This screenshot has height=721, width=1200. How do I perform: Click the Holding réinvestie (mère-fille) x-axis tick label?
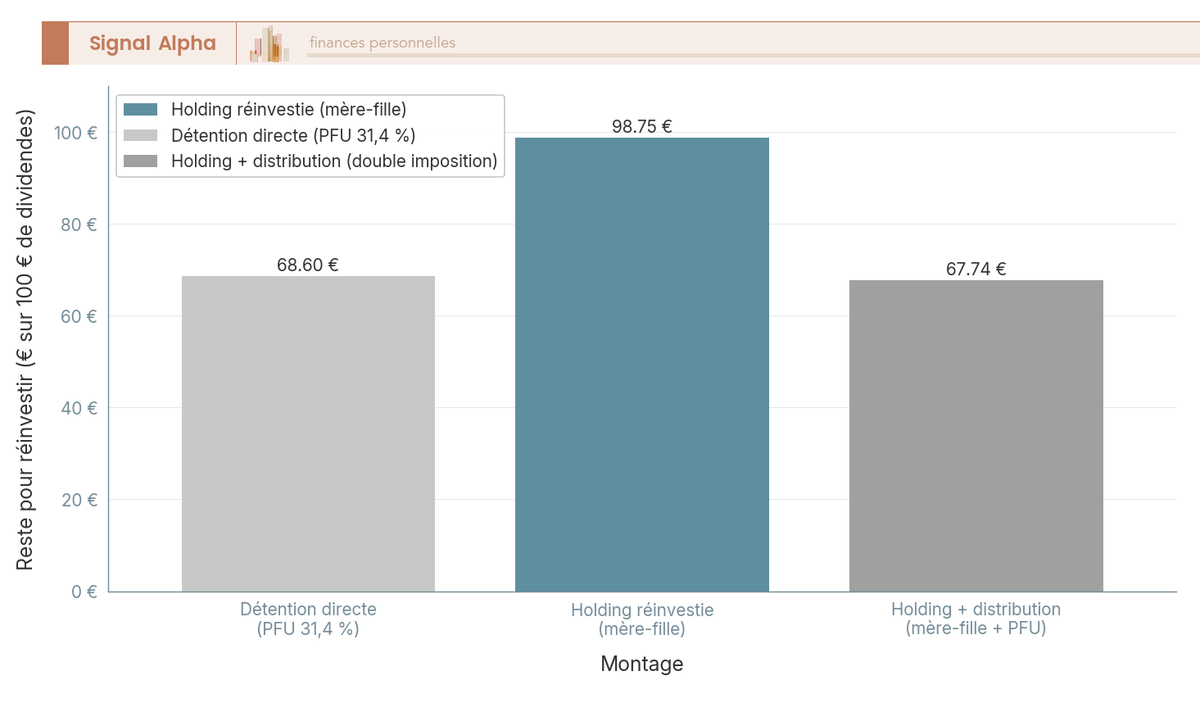[642, 619]
